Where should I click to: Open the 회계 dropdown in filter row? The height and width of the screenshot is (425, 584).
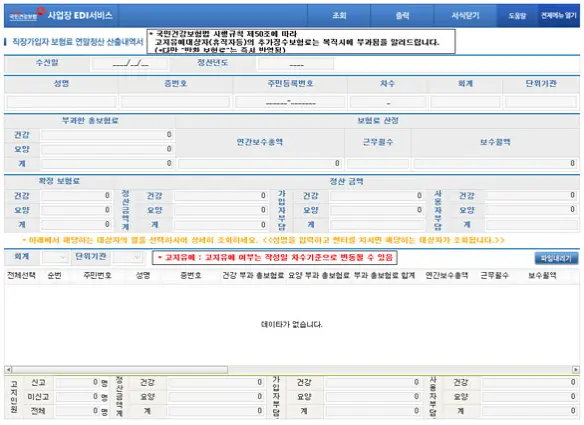[x=54, y=257]
